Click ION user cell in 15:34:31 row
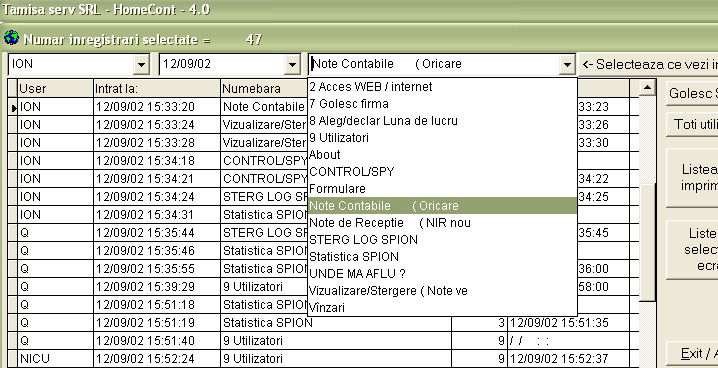Viewport: 718px width, 368px height. pos(55,215)
